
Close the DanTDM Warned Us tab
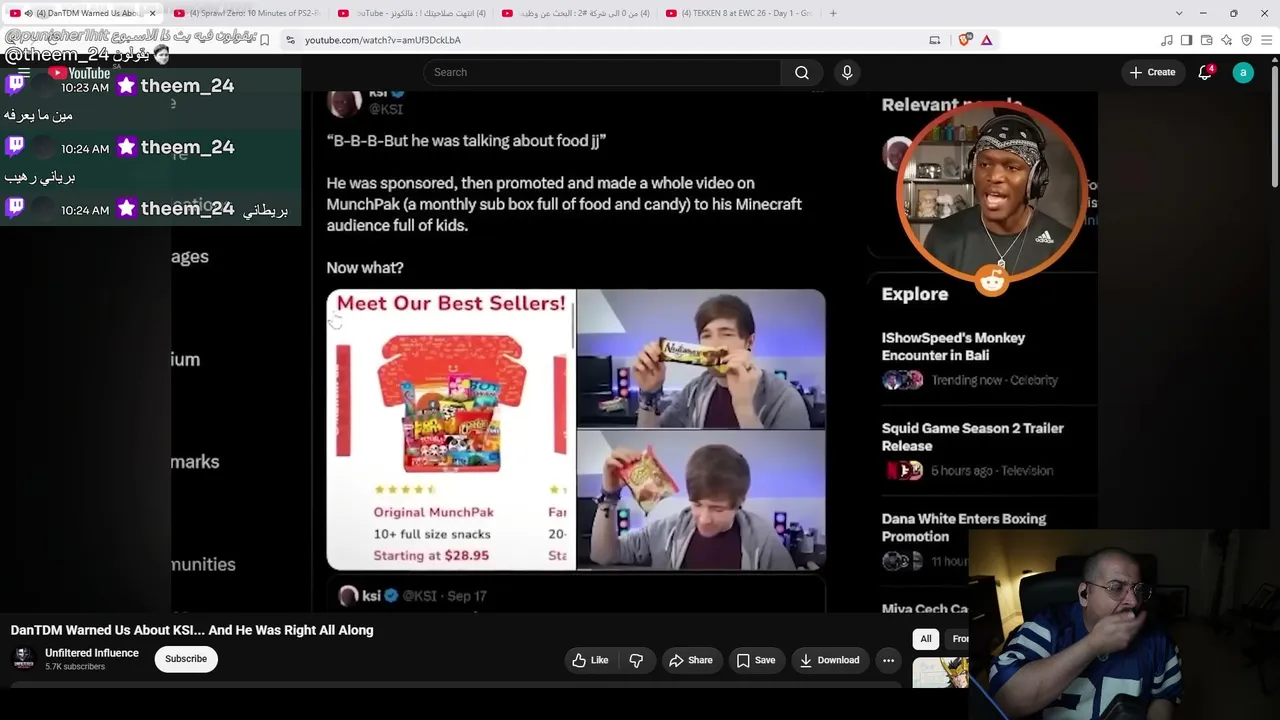pos(152,13)
